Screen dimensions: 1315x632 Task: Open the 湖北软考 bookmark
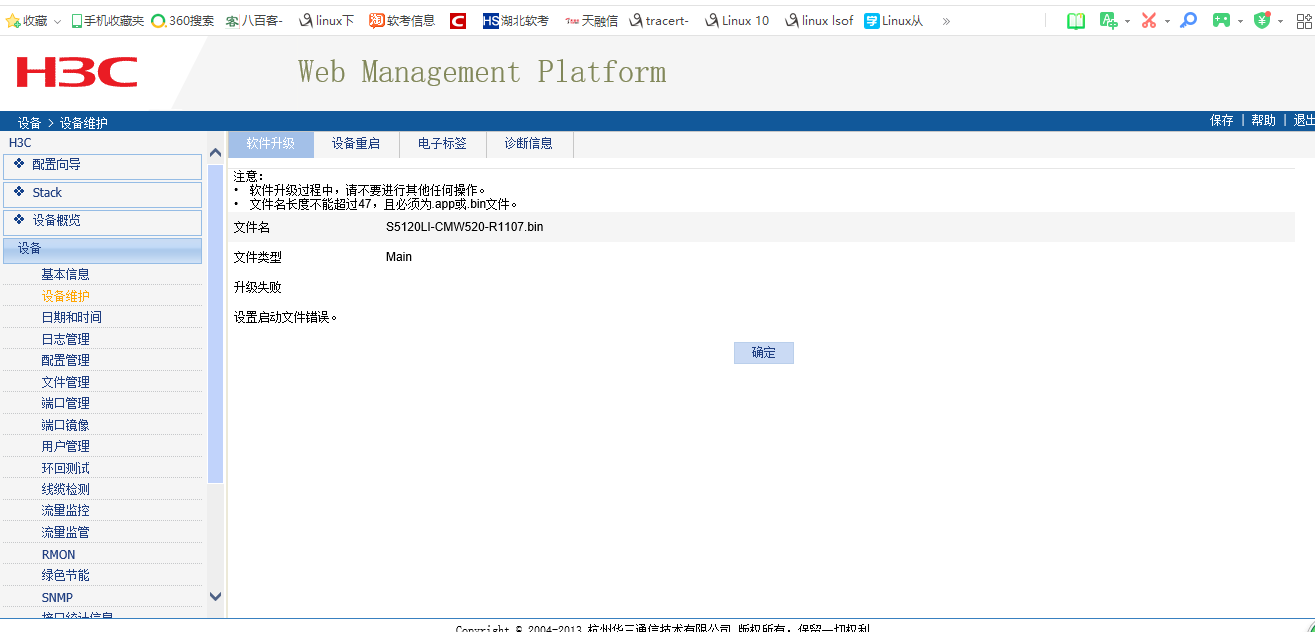click(x=516, y=21)
